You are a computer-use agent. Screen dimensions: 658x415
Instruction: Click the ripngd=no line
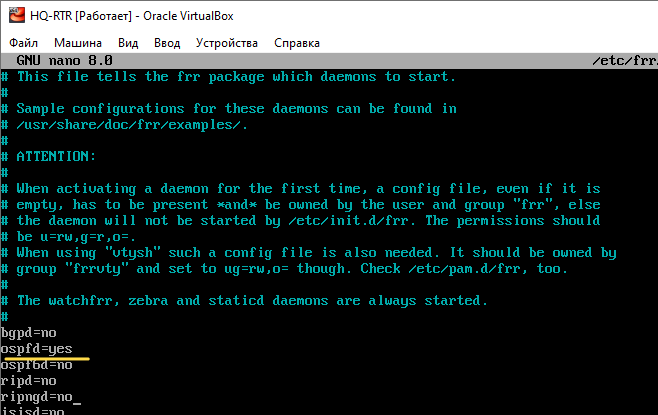coord(37,397)
